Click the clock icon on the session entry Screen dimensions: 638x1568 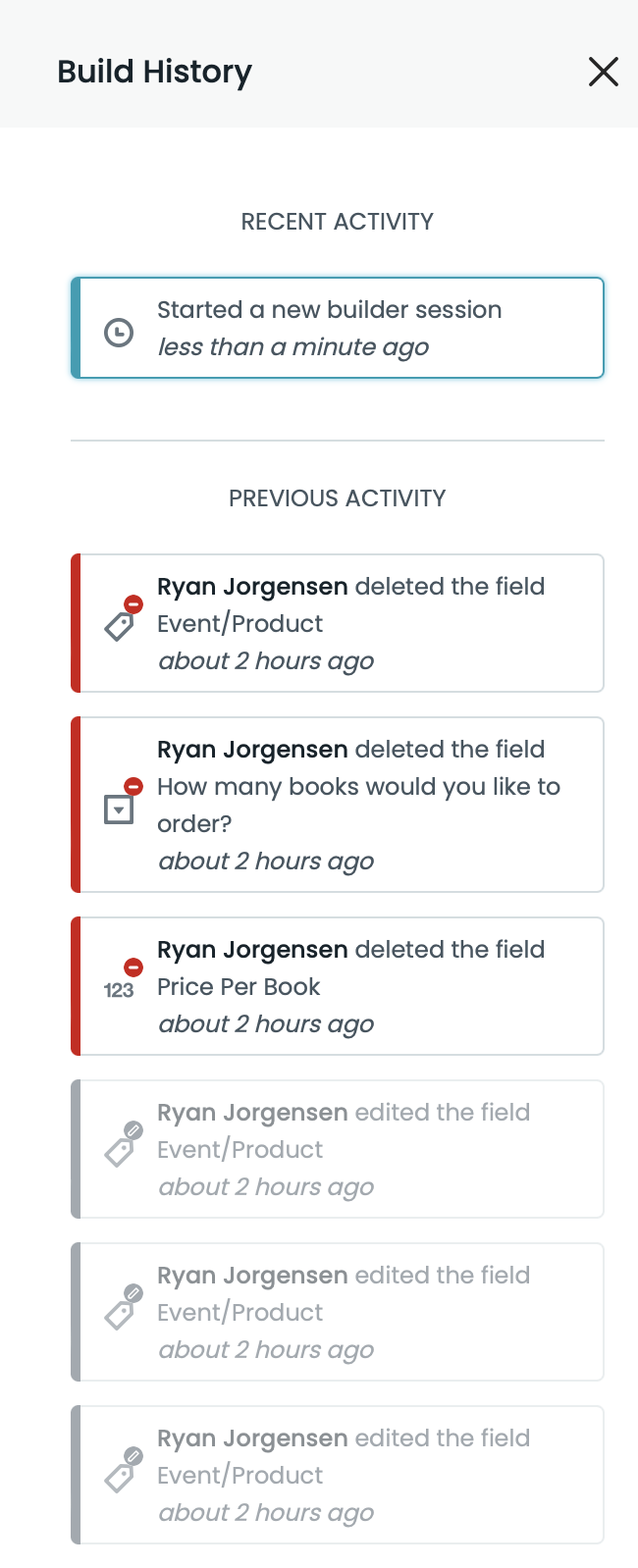[119, 328]
